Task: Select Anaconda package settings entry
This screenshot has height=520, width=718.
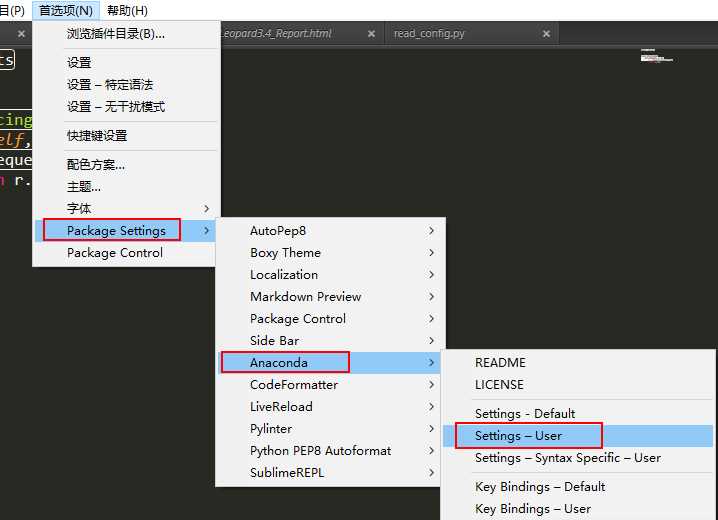Action: point(329,363)
